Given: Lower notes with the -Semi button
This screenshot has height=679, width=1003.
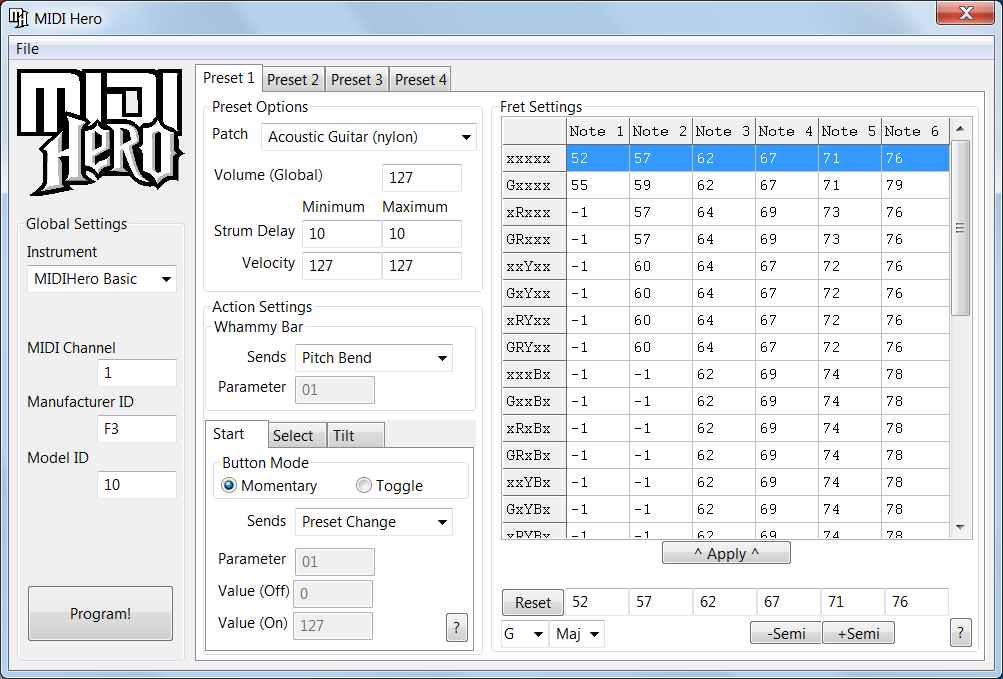Looking at the screenshot, I should coord(786,634).
